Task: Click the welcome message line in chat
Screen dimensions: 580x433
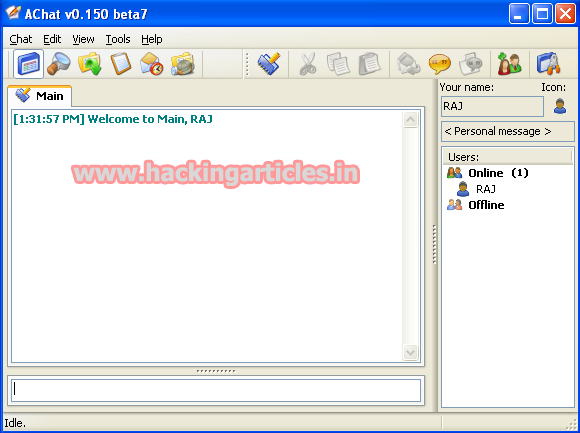Action: pyautogui.click(x=113, y=119)
